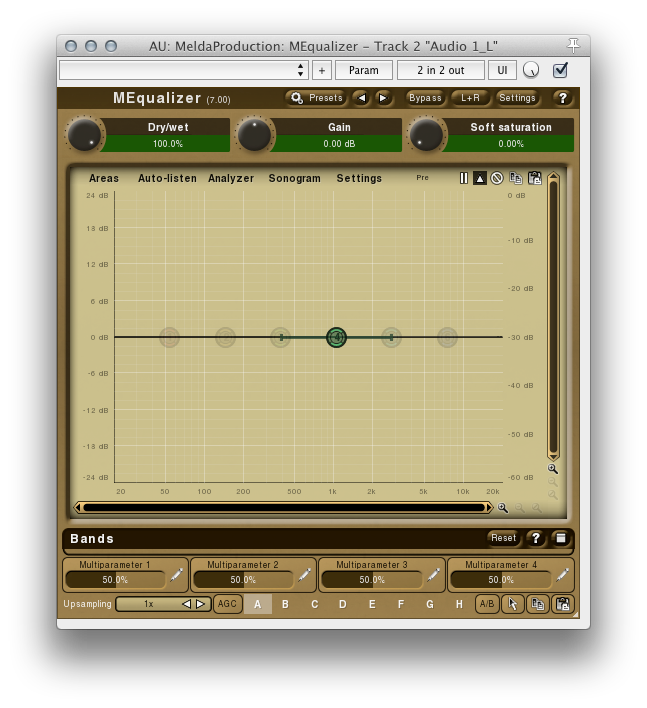Select preset slot G
This screenshot has width=647, height=708.
430,604
